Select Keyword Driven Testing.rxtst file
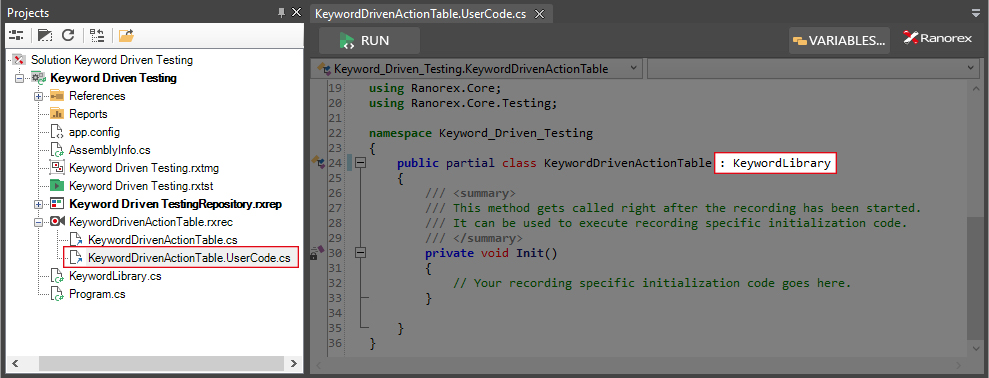 pyautogui.click(x=140, y=186)
